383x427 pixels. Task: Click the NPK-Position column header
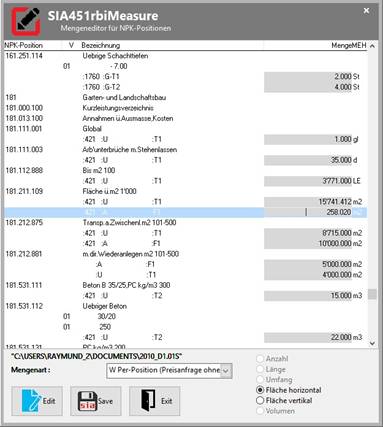pos(23,45)
